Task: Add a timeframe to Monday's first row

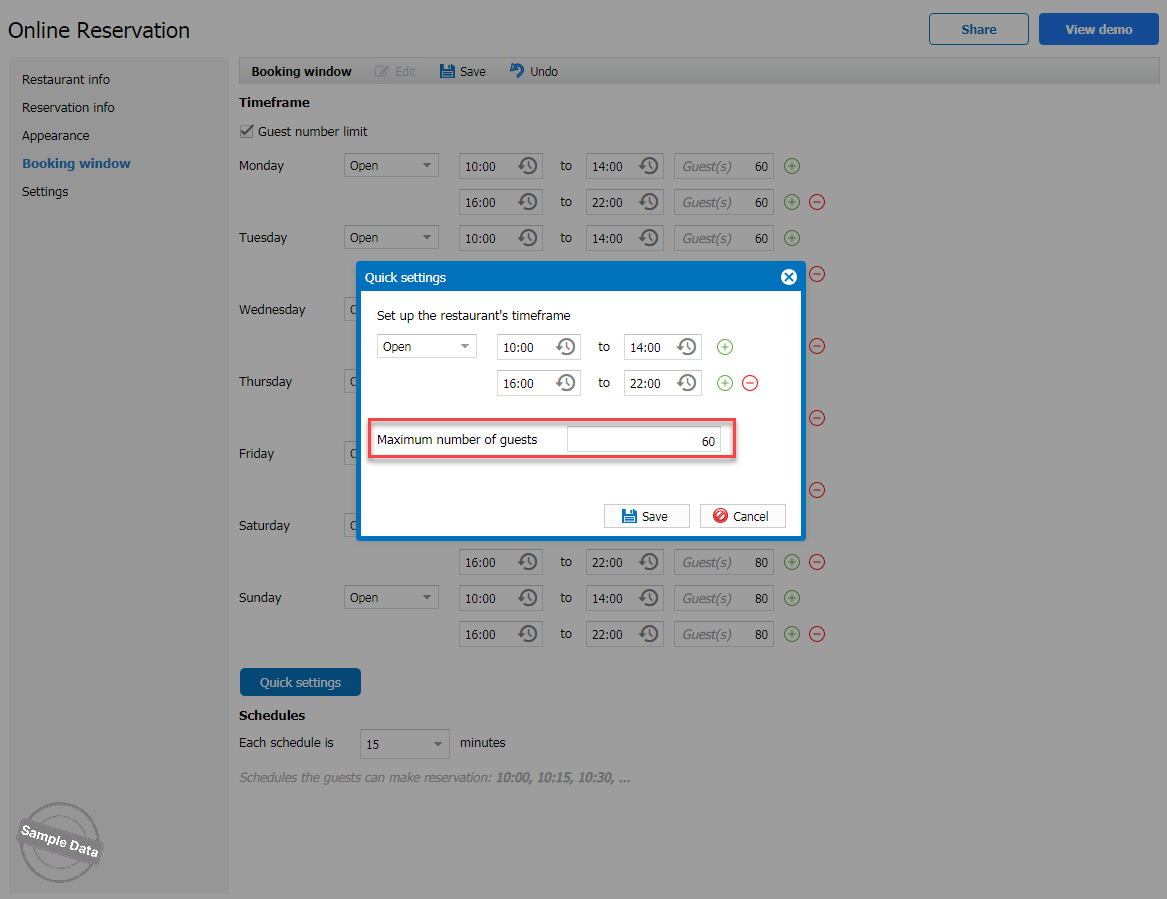Action: click(792, 166)
